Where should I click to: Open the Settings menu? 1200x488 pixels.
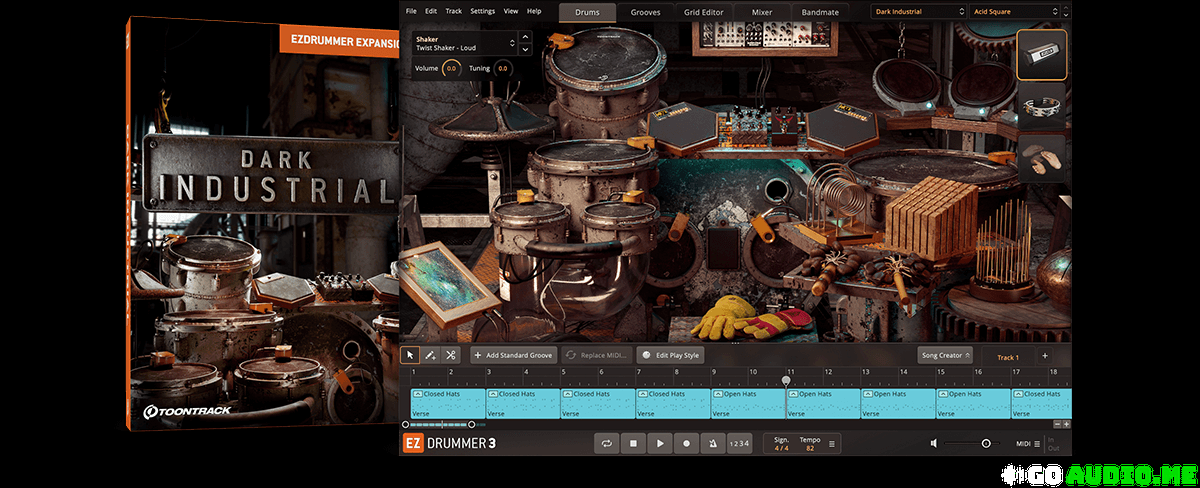tap(483, 11)
